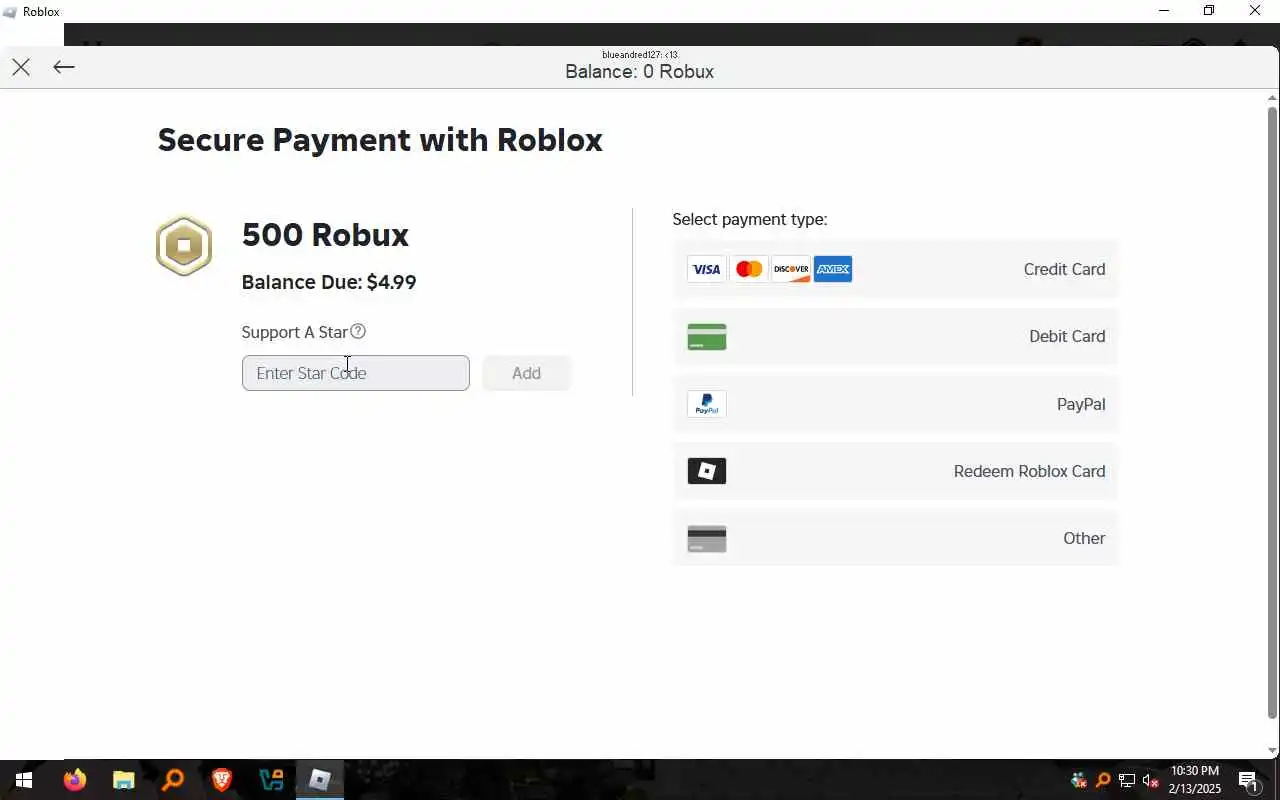This screenshot has height=800, width=1280.
Task: Click the PayPal logo icon
Action: [707, 404]
